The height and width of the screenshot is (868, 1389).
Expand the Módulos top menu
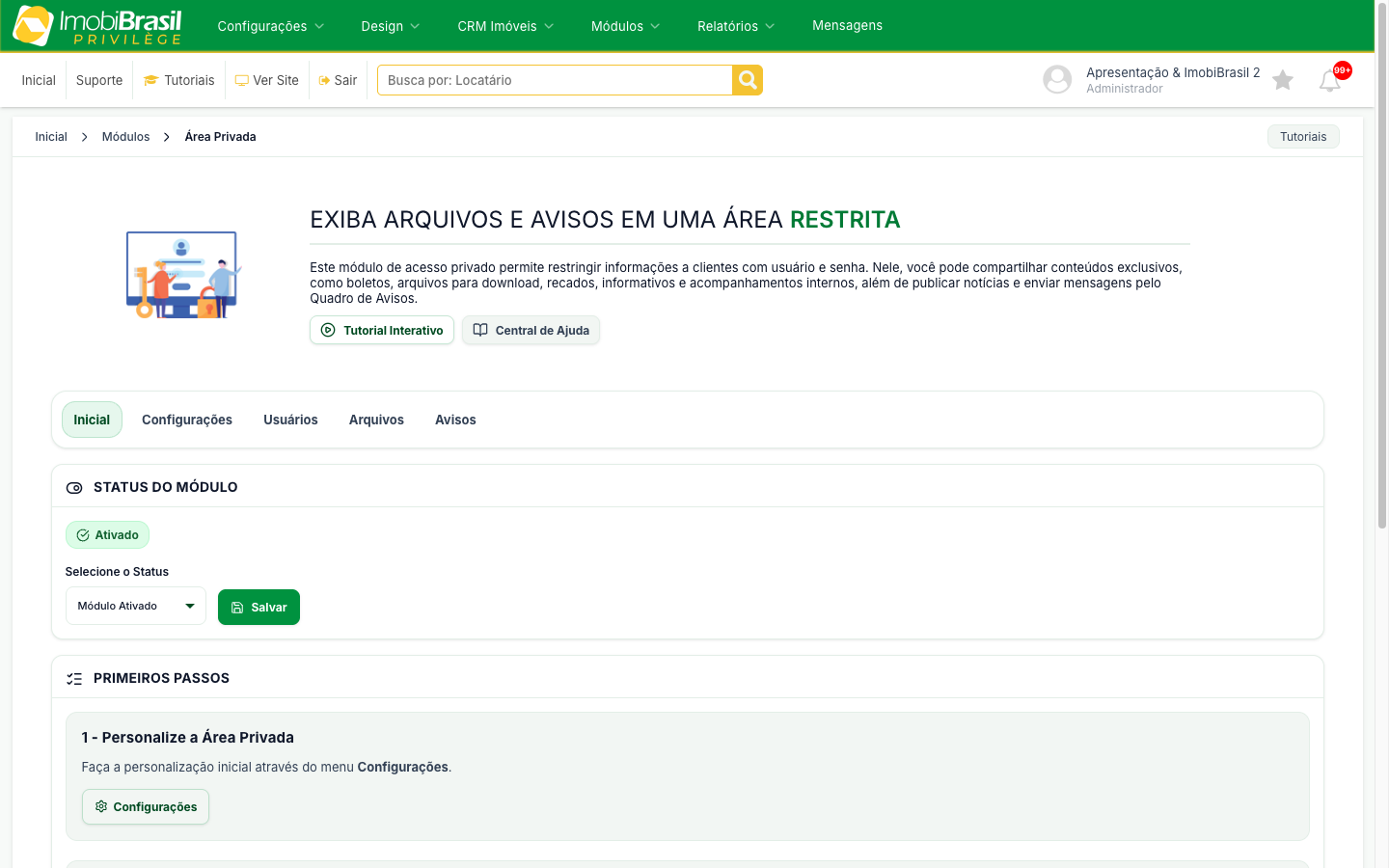tap(626, 26)
